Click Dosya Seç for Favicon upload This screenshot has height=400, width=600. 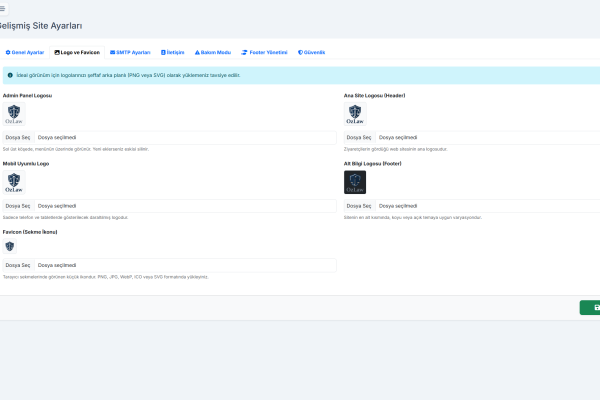[18, 265]
